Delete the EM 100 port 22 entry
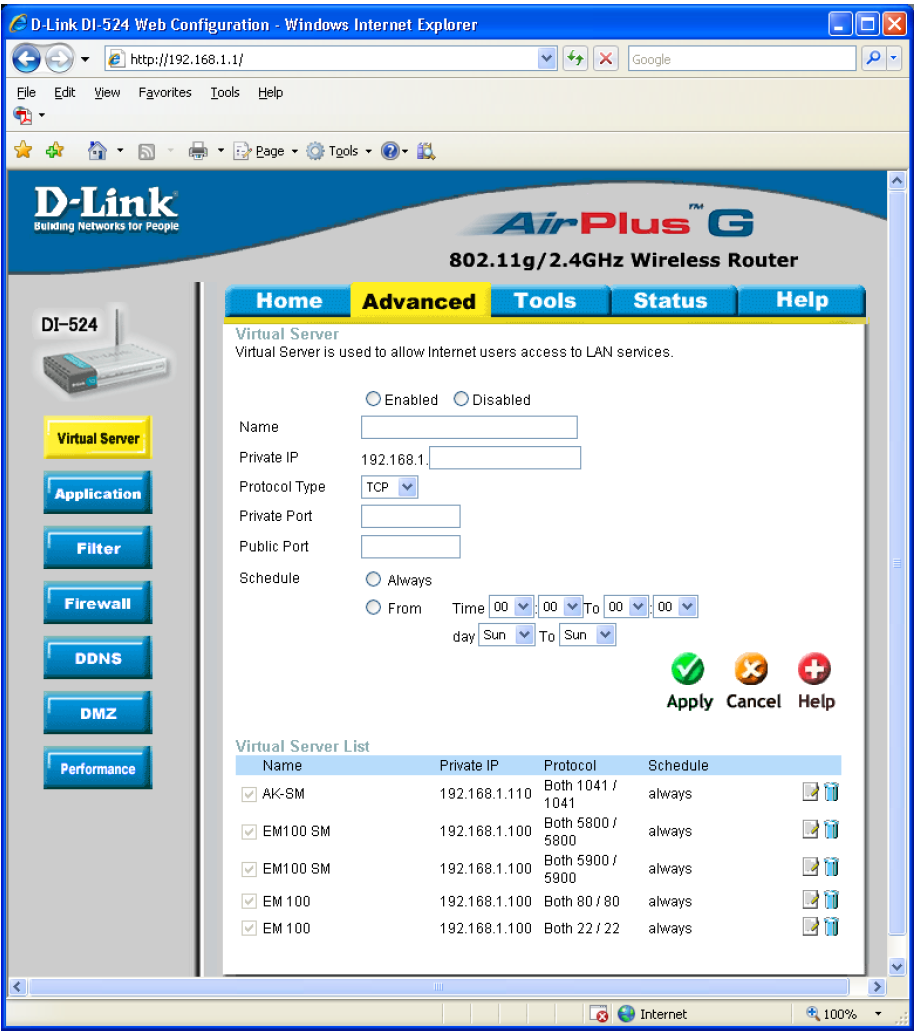Screen dimensions: 914x1032 coord(832,927)
